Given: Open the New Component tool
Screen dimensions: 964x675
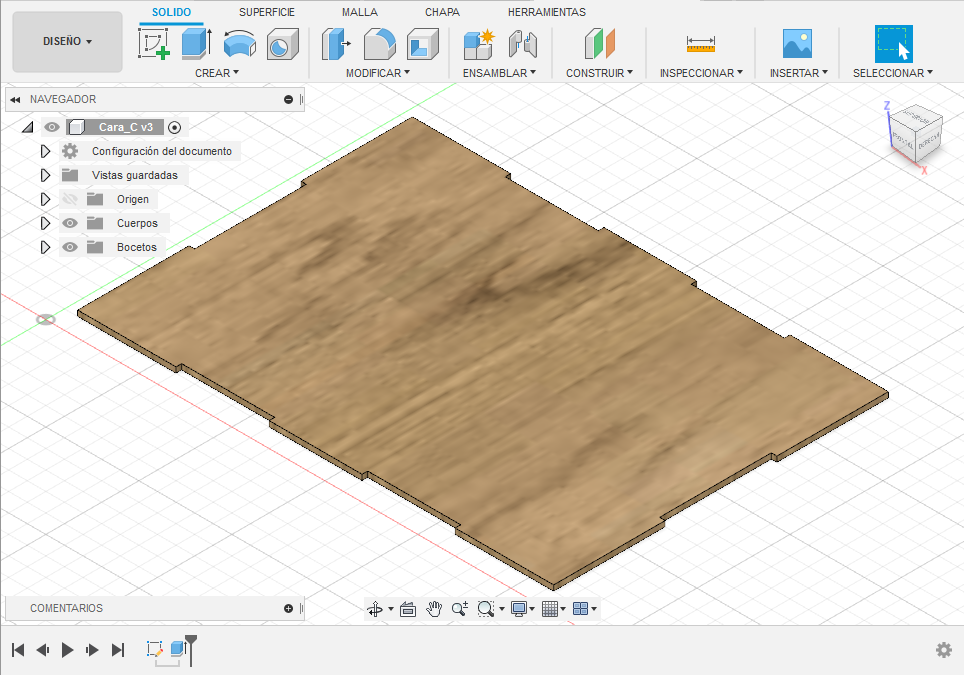Looking at the screenshot, I should pos(479,44).
